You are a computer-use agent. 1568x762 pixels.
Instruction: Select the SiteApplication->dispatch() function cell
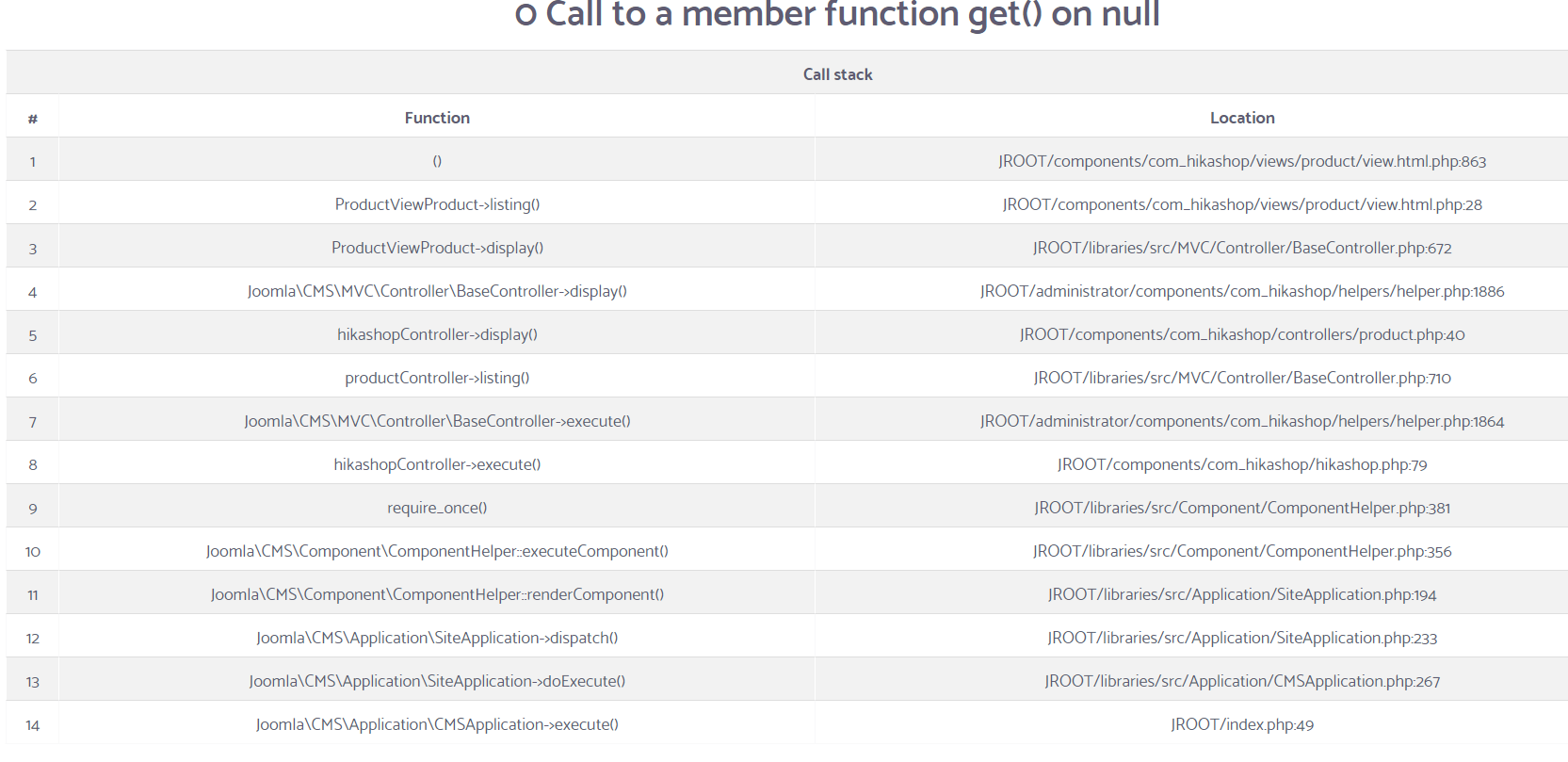click(437, 638)
